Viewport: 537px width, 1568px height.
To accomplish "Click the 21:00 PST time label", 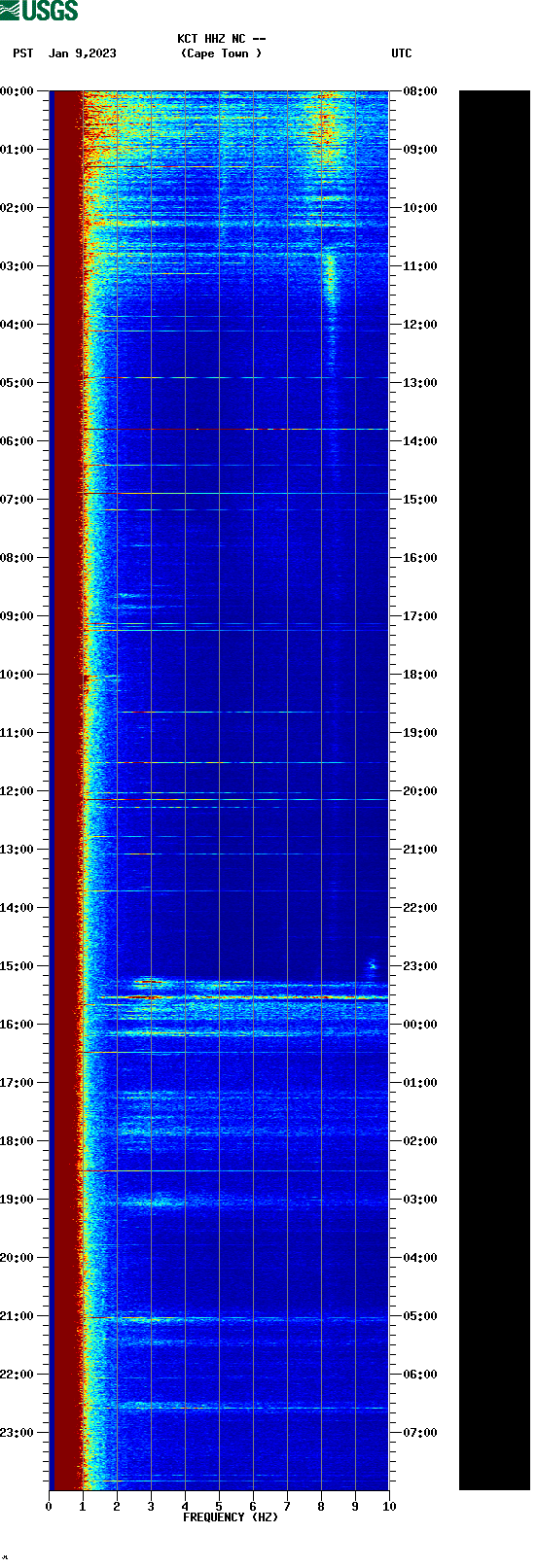I will pos(18,1316).
